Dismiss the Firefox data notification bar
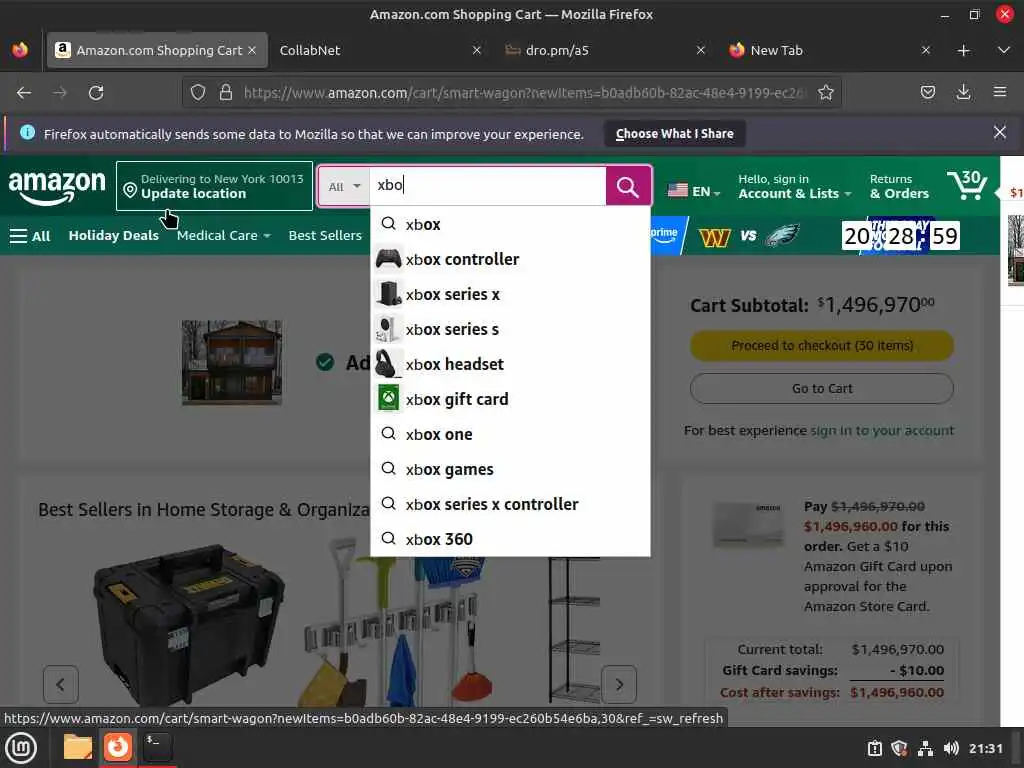 pos(999,133)
